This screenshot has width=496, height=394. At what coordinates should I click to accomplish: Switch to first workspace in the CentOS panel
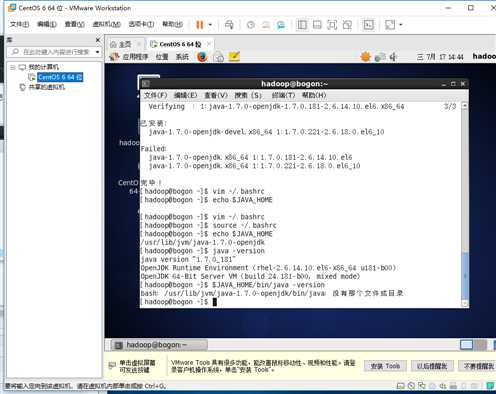[x=466, y=345]
